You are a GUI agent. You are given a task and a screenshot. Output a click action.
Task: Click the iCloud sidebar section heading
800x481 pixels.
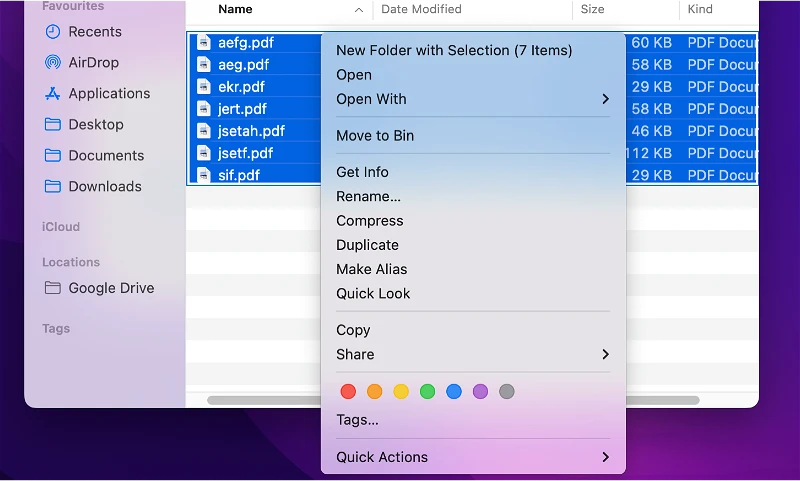tap(61, 226)
